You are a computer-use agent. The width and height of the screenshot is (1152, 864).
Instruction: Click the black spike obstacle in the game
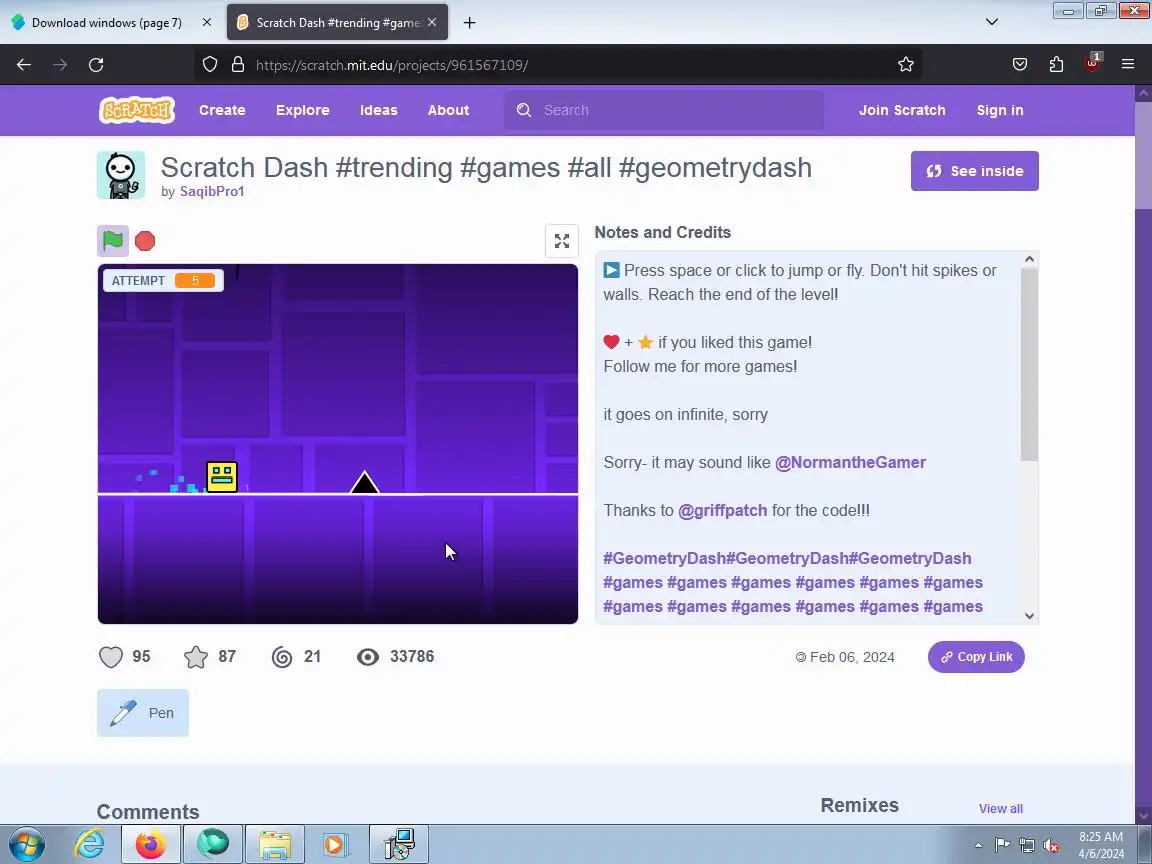pyautogui.click(x=364, y=482)
